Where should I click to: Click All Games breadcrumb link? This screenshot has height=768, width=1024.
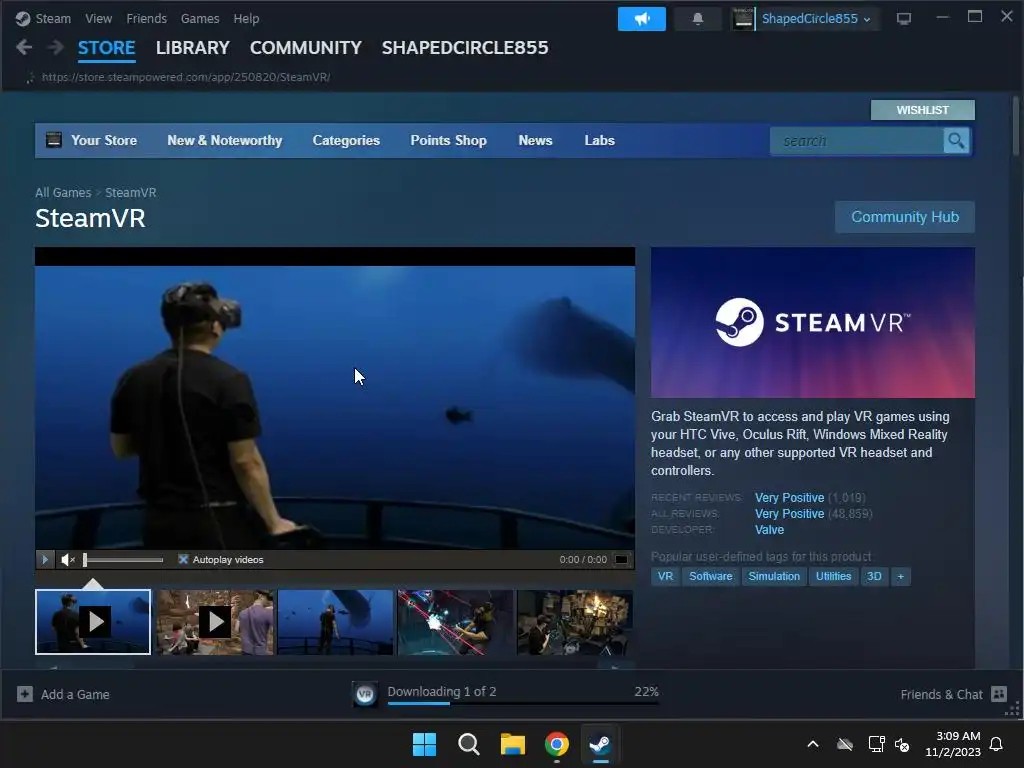[63, 193]
